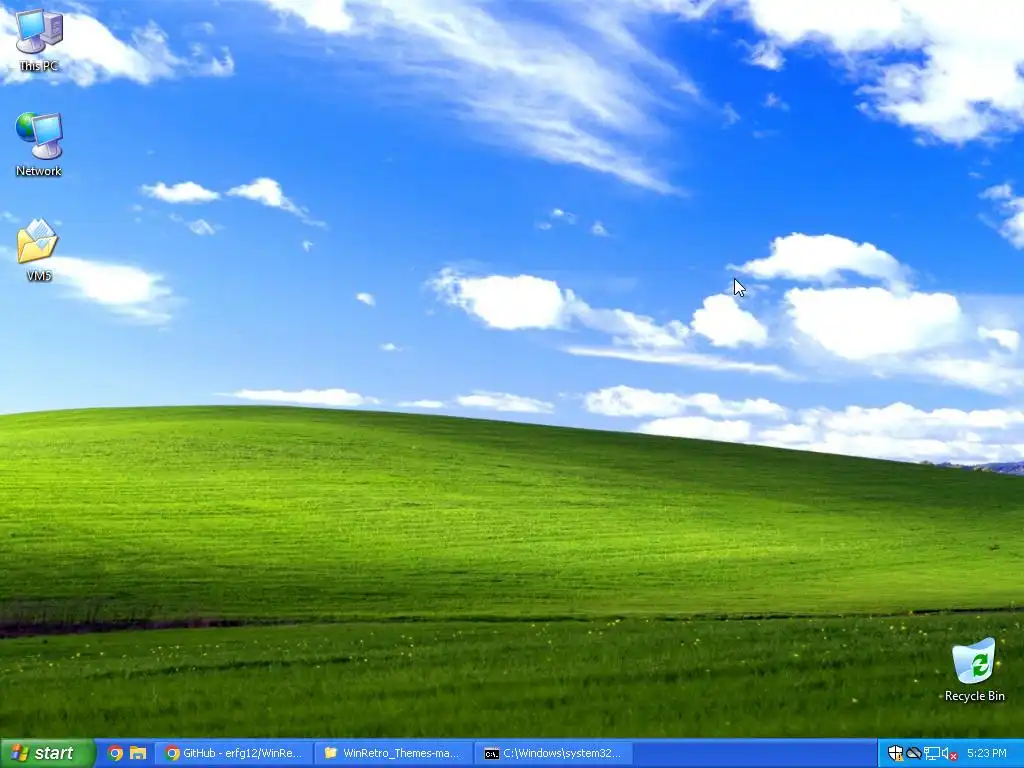This screenshot has height=768, width=1024.
Task: Select the Recycle Bin icon
Action: pyautogui.click(x=974, y=670)
